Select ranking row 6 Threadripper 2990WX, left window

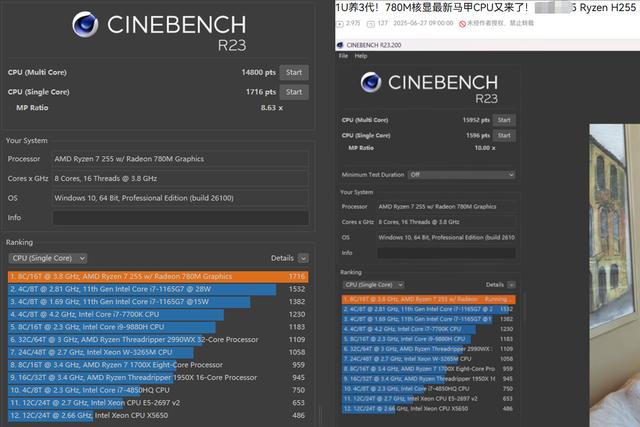click(x=158, y=340)
